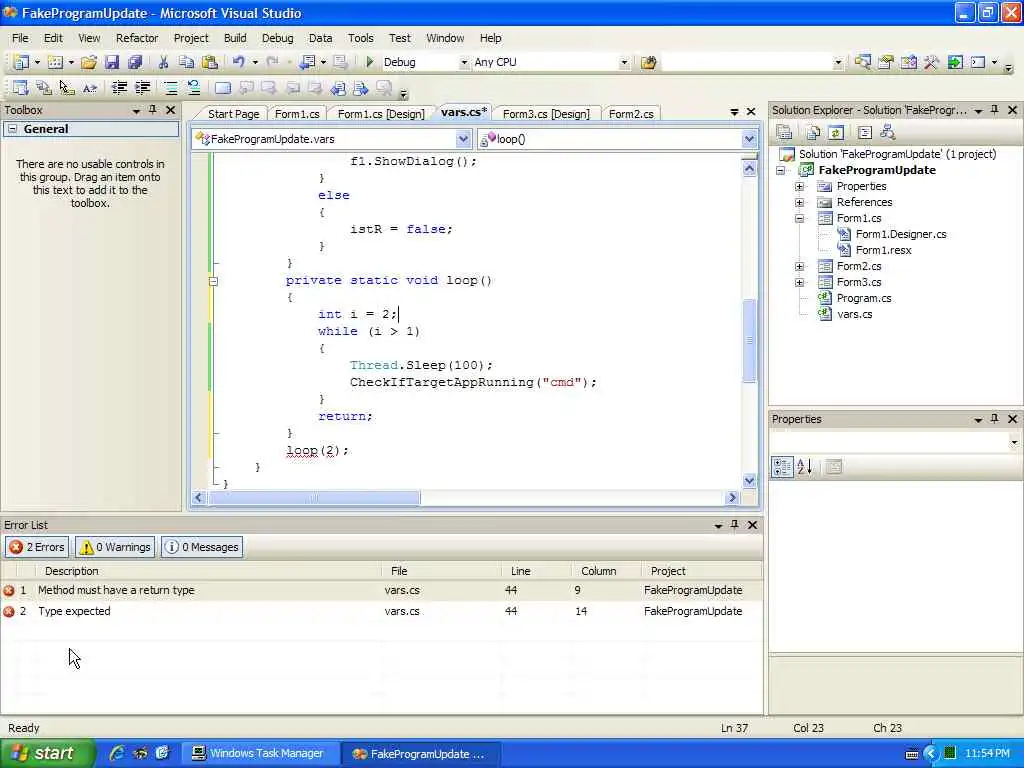1024x768 pixels.
Task: Click Solution Explorer Properties icon
Action: pos(784,133)
